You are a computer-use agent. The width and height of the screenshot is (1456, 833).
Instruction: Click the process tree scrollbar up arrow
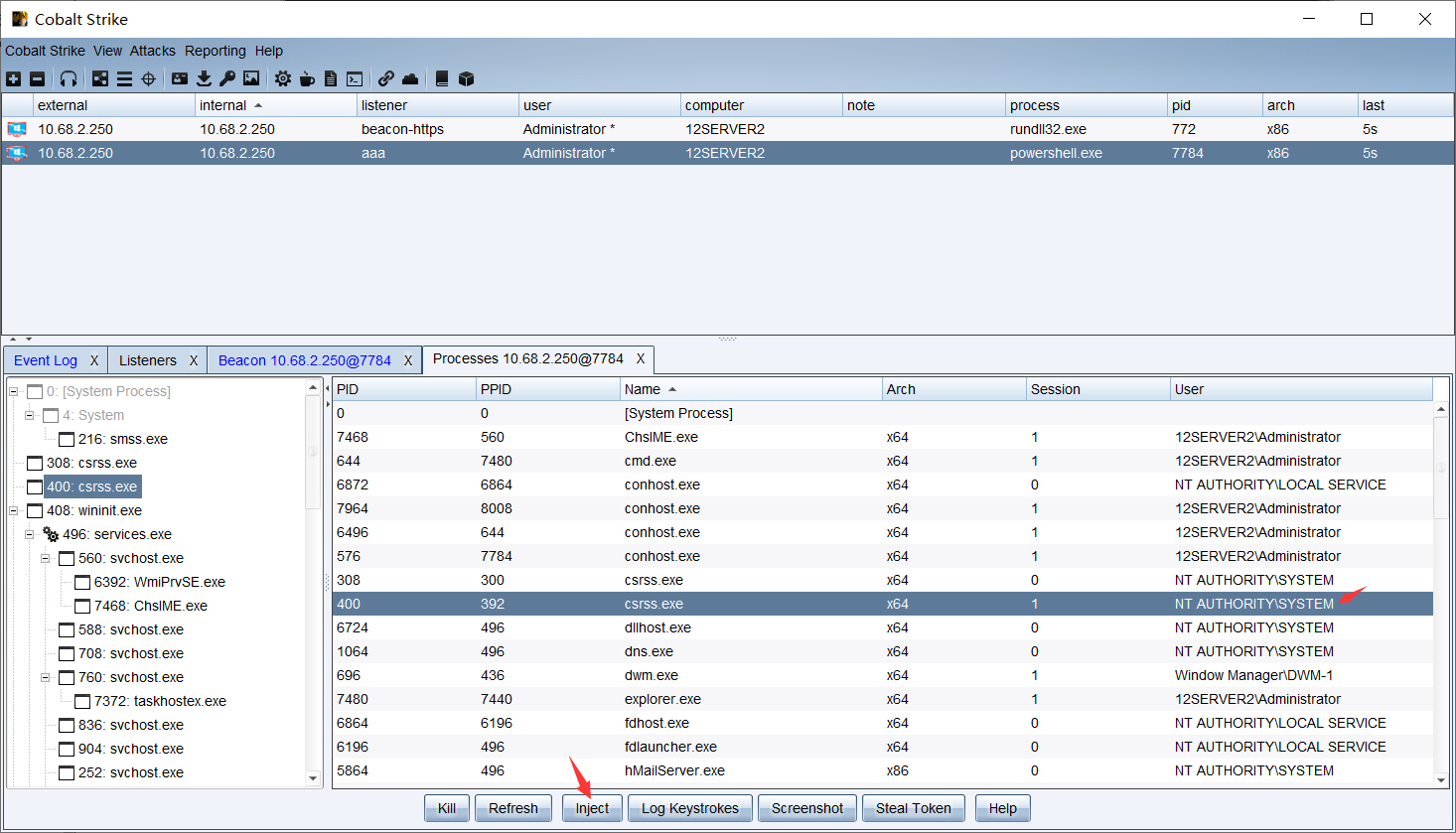(314, 387)
